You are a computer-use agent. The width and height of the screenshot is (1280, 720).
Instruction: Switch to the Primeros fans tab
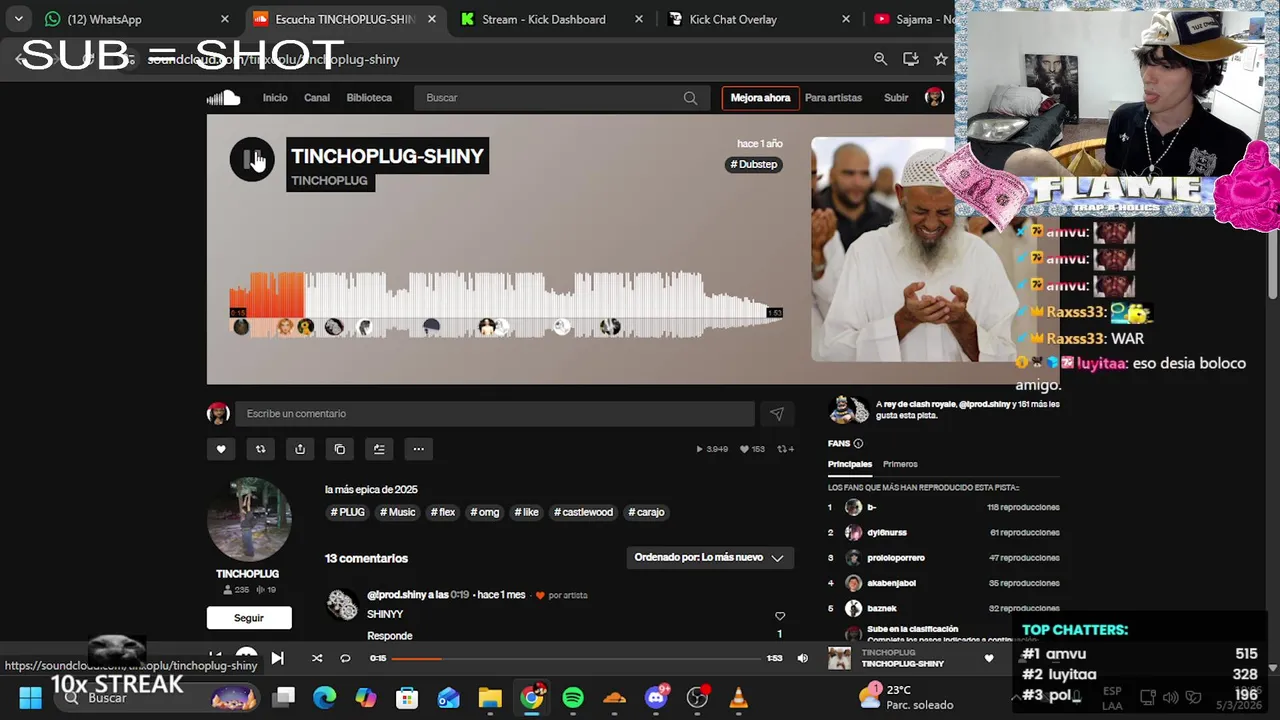[900, 464]
